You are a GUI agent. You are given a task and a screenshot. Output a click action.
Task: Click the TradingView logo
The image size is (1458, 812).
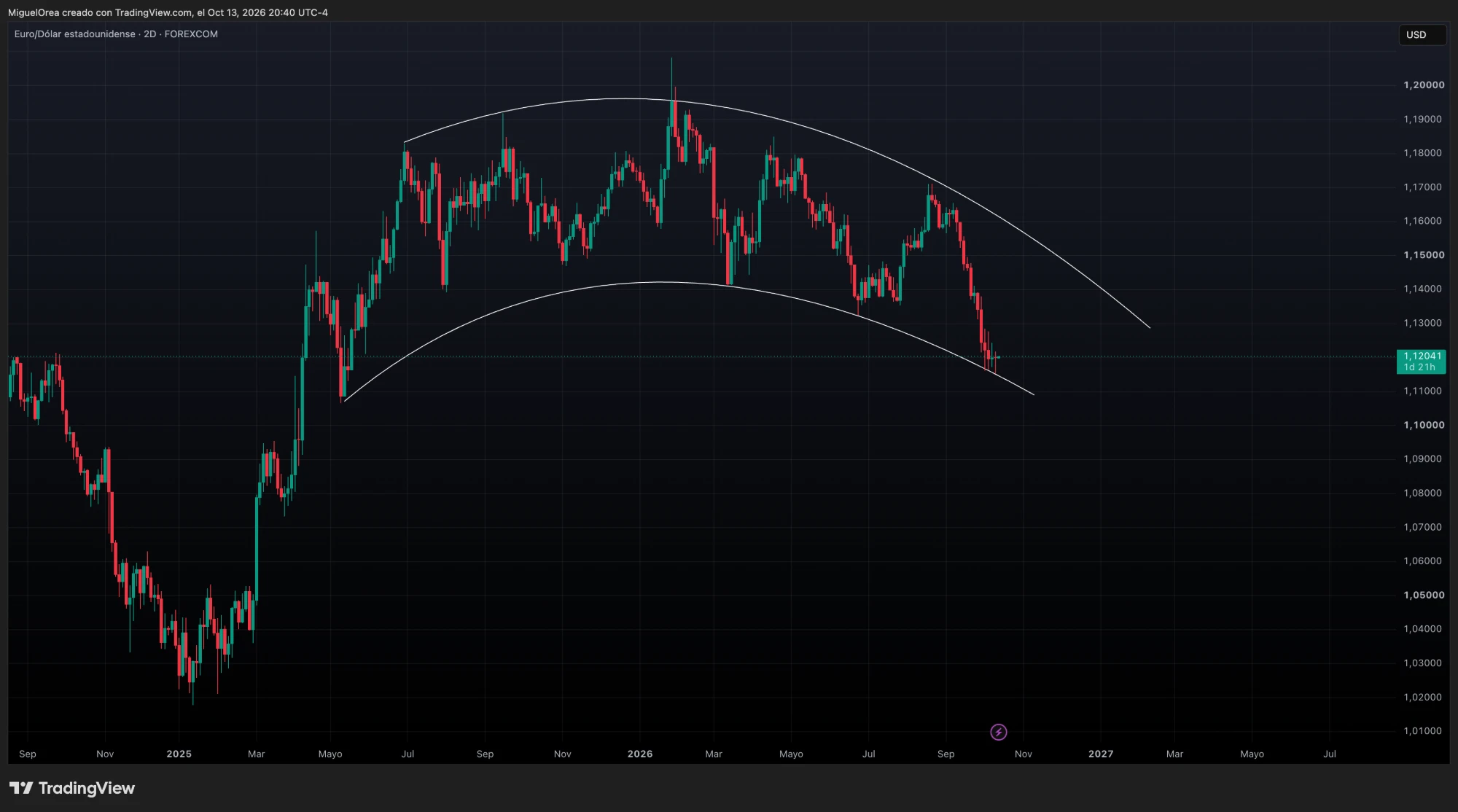coord(72,788)
